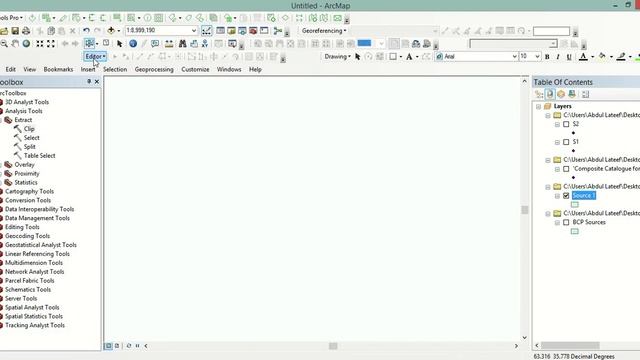
Task: Open the font size 10 dropdown
Action: coord(537,57)
